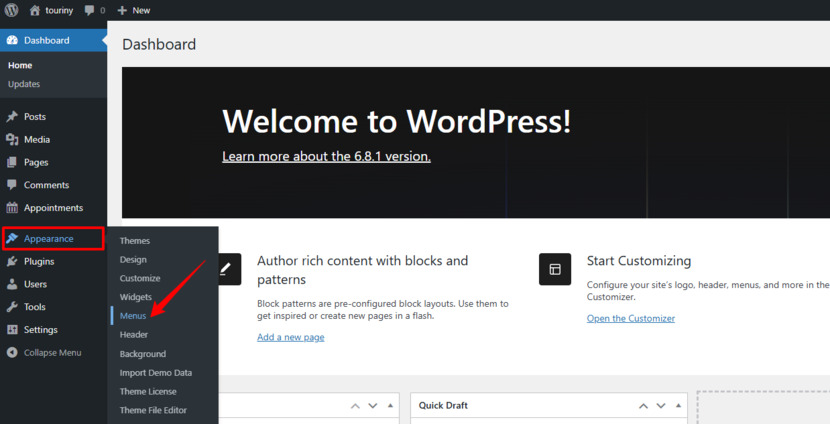830x424 pixels.
Task: Select Background in Appearance flyout
Action: click(142, 354)
